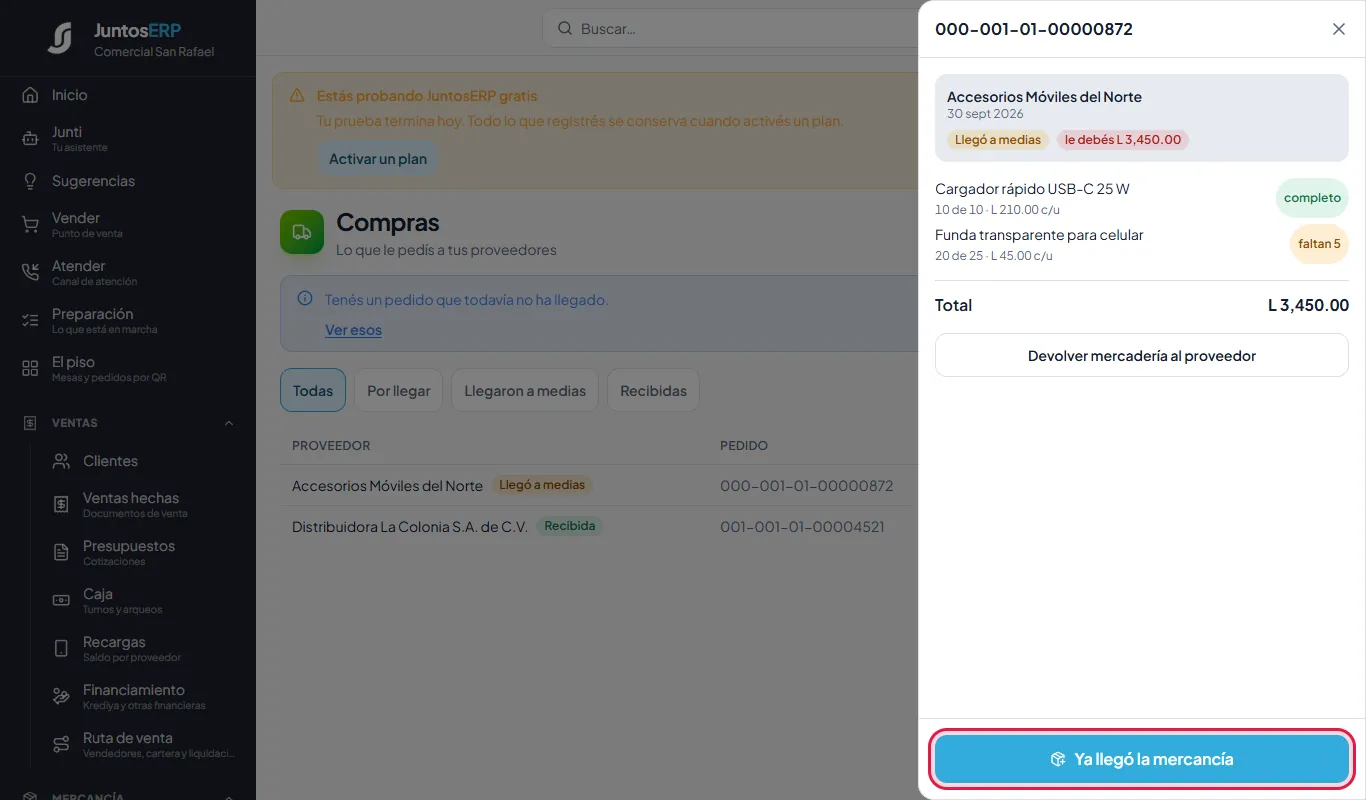This screenshot has height=800, width=1366.
Task: Click the El piso grid icon
Action: 30,369
